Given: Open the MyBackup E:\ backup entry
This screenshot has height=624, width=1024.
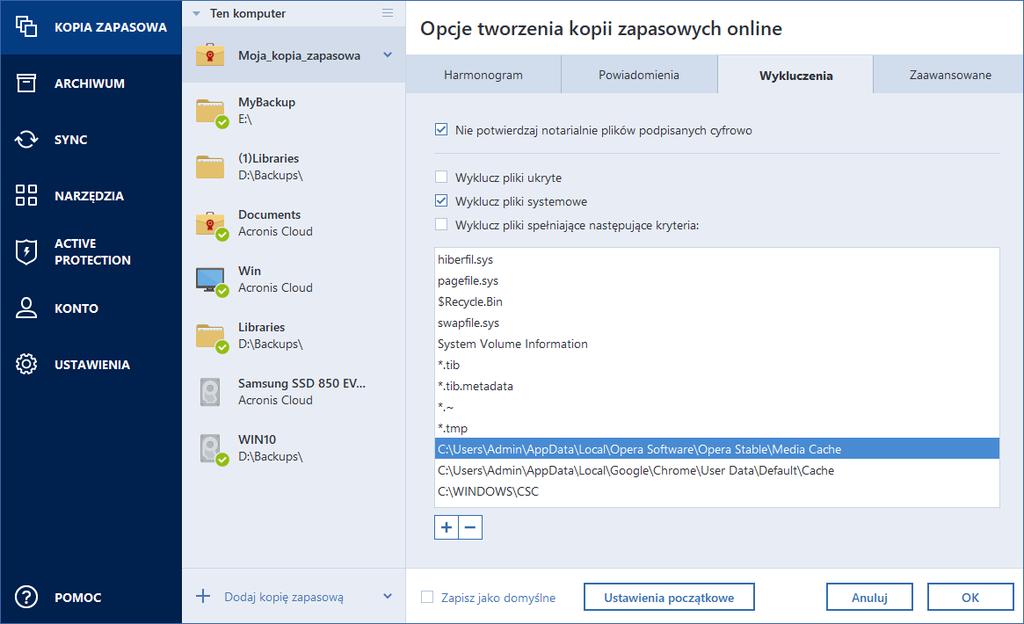Looking at the screenshot, I should 294,111.
